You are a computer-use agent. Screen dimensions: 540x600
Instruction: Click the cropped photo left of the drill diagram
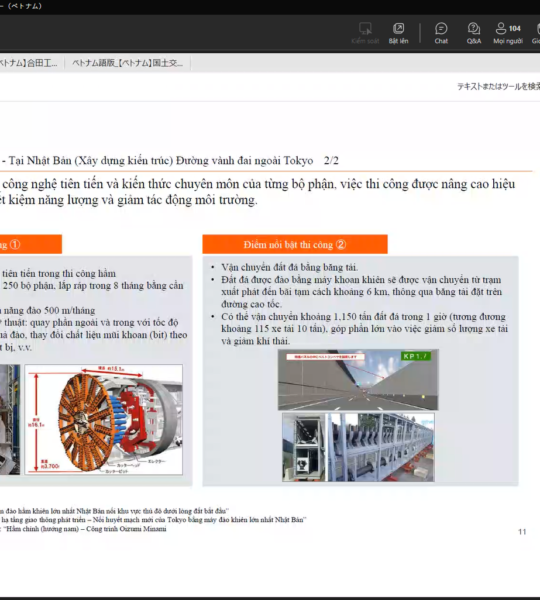coord(10,420)
